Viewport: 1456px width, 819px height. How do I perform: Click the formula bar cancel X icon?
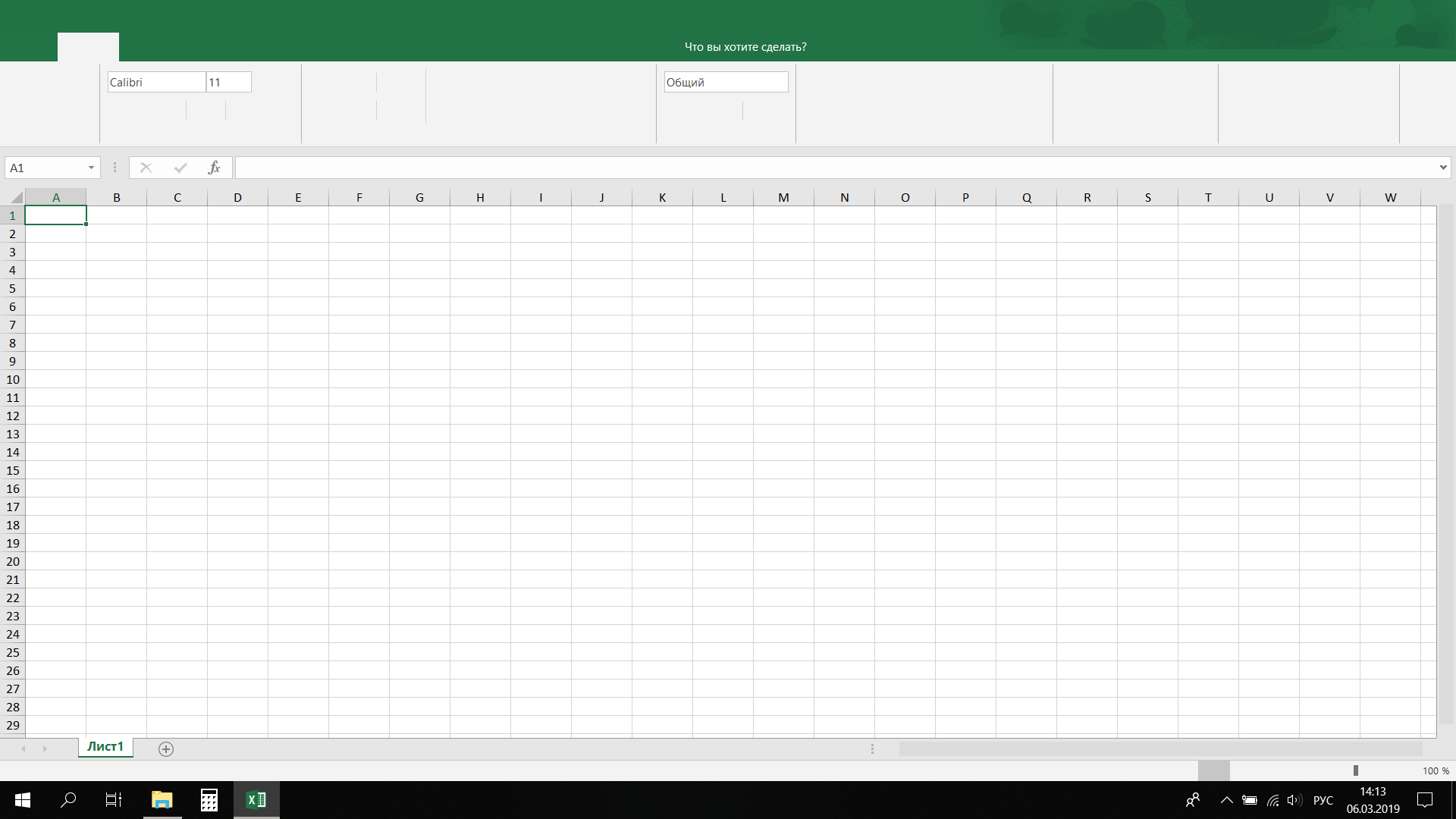tap(146, 168)
